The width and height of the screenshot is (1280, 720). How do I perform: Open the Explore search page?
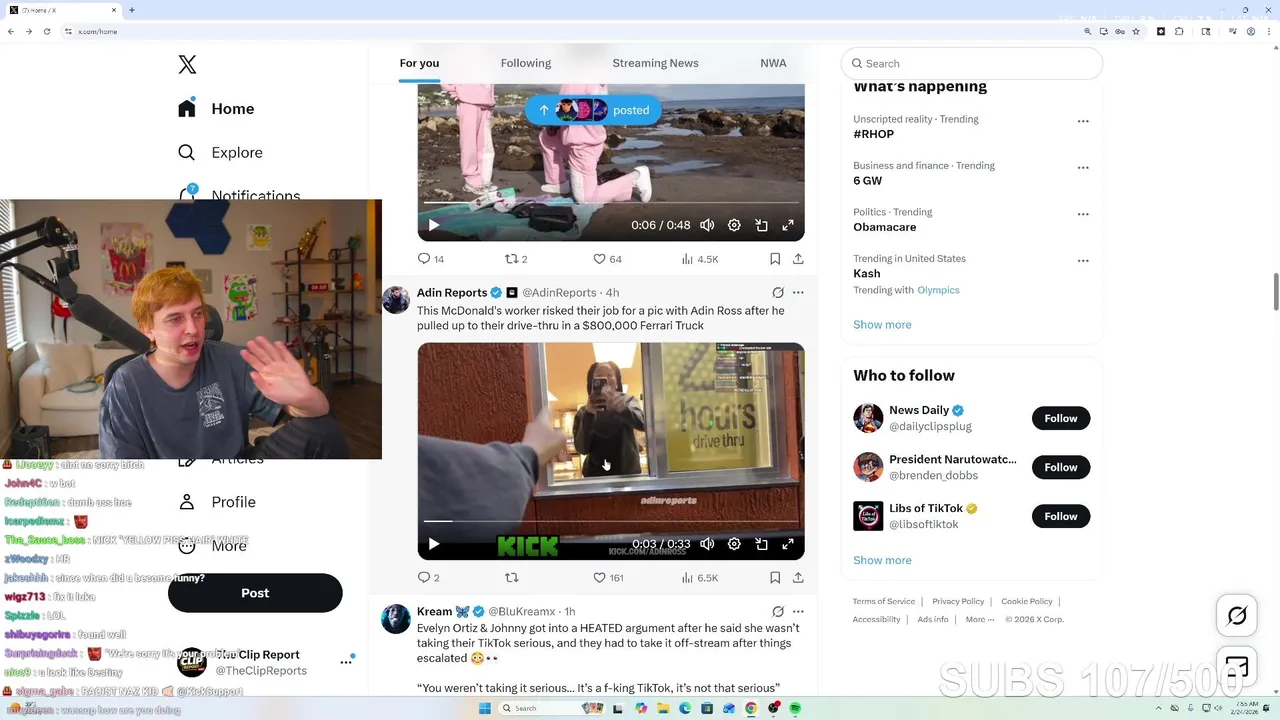[x=220, y=153]
